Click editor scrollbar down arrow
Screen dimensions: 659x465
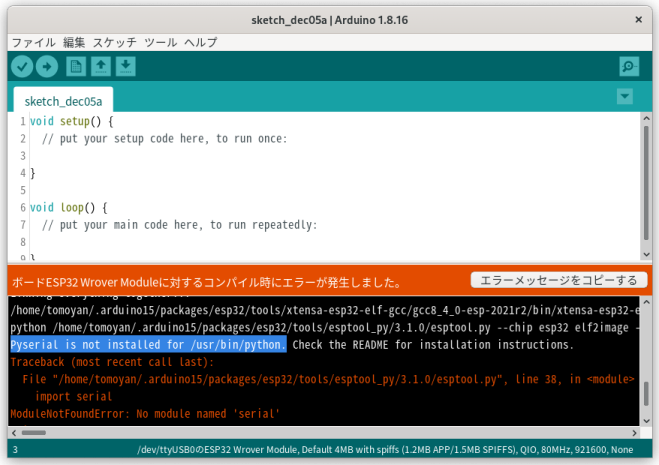tap(646, 254)
